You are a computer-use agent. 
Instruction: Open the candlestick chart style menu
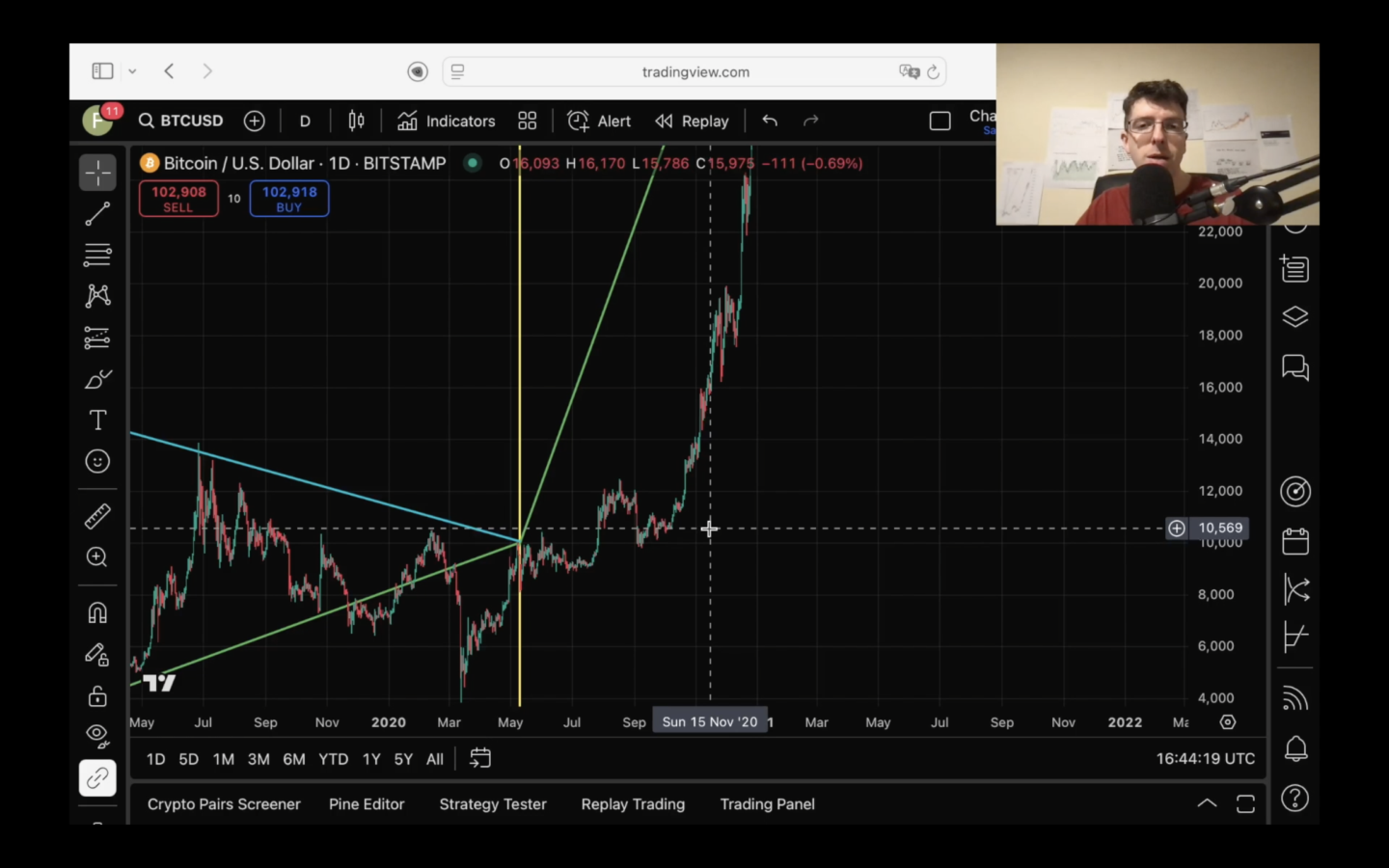pos(356,121)
